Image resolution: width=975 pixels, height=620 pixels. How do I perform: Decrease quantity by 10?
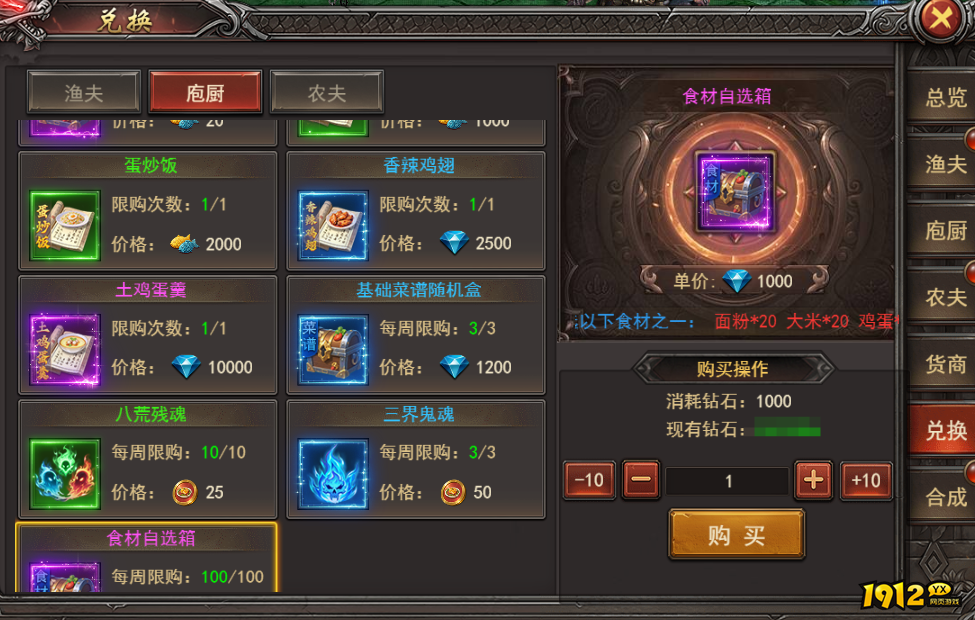tap(589, 480)
